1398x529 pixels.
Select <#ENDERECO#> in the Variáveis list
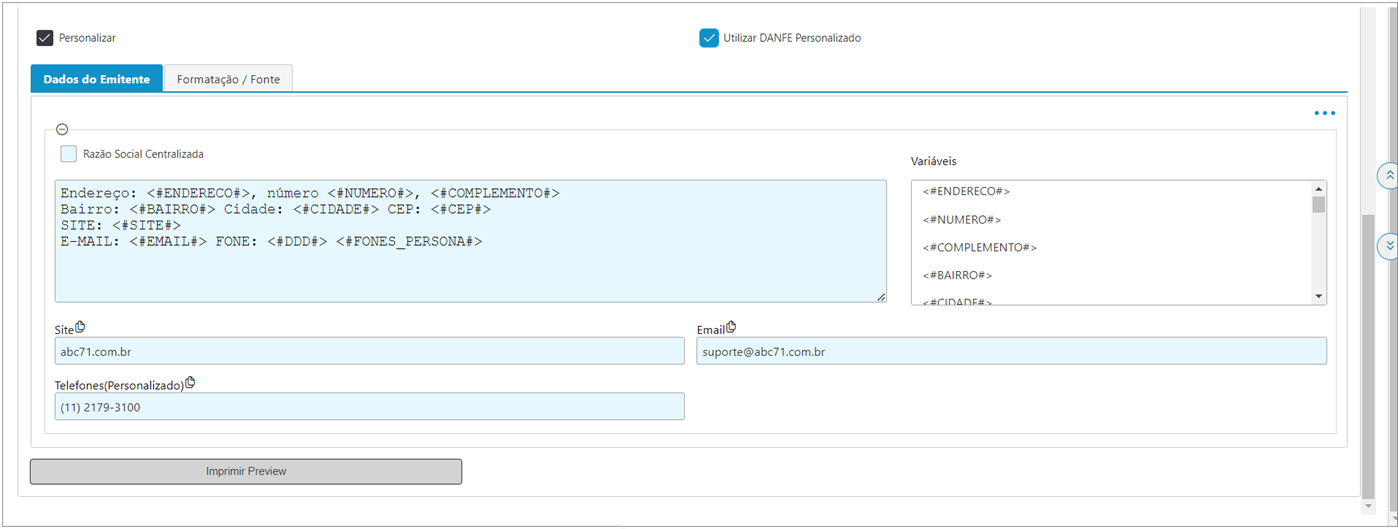[966, 191]
